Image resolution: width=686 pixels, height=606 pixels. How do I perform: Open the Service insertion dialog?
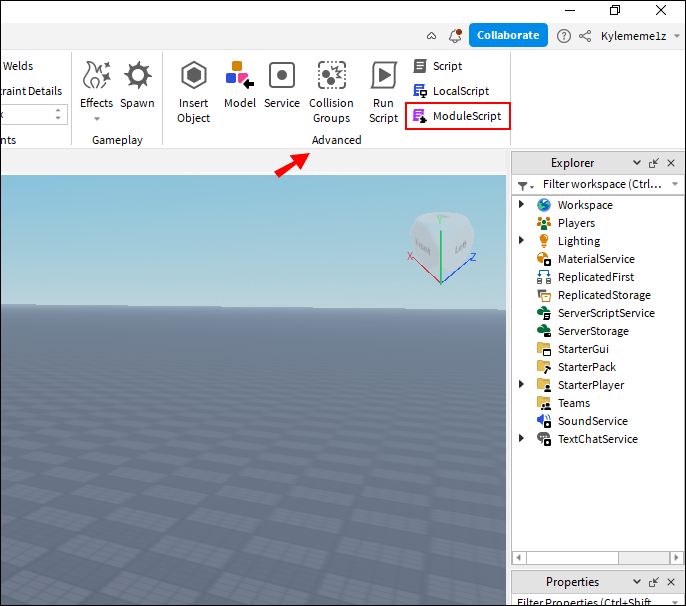coord(282,85)
